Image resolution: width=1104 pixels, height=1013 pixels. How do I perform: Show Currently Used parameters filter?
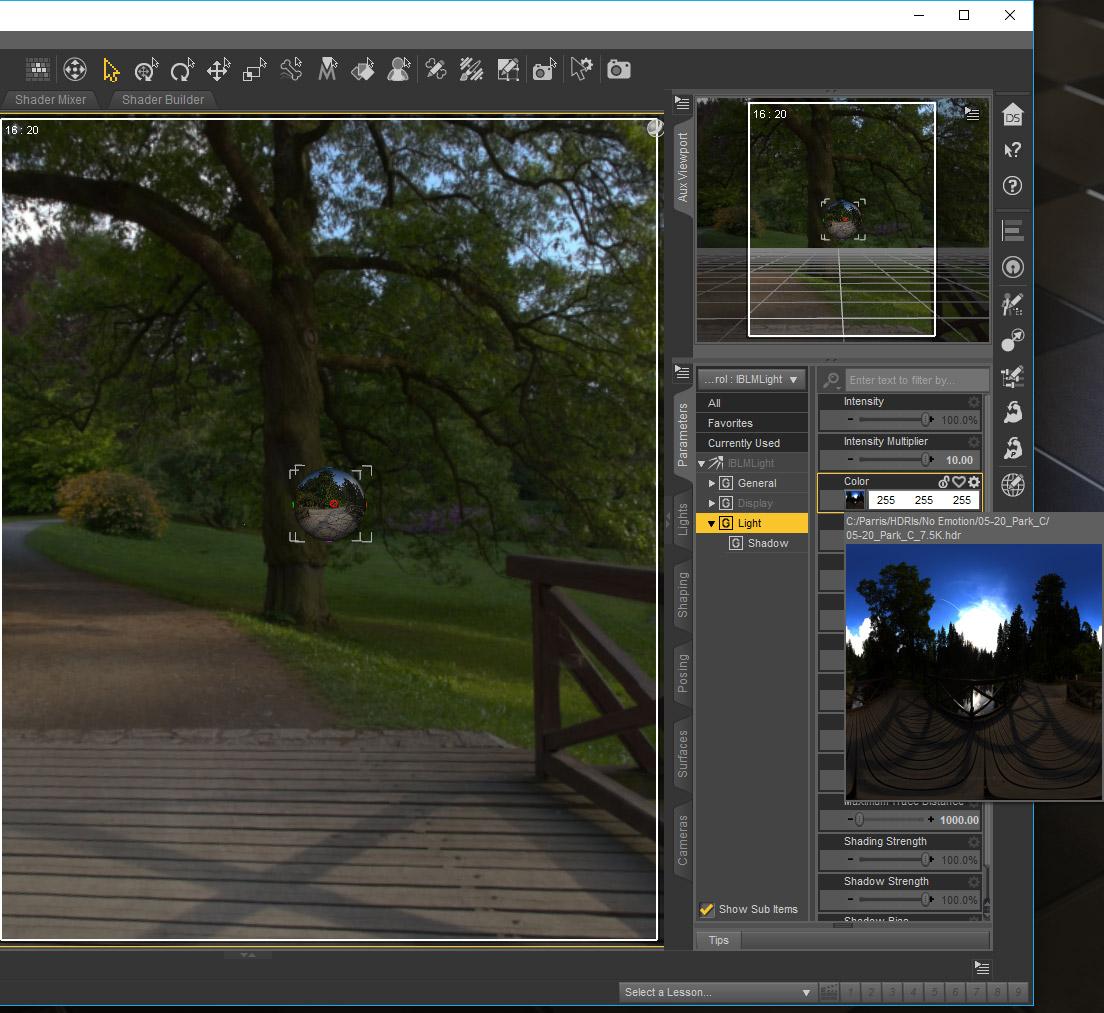coord(752,443)
